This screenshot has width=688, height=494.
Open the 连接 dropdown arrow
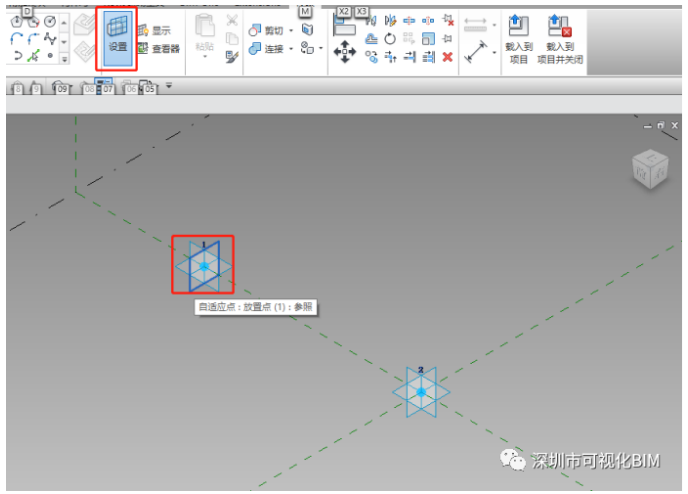tap(291, 49)
